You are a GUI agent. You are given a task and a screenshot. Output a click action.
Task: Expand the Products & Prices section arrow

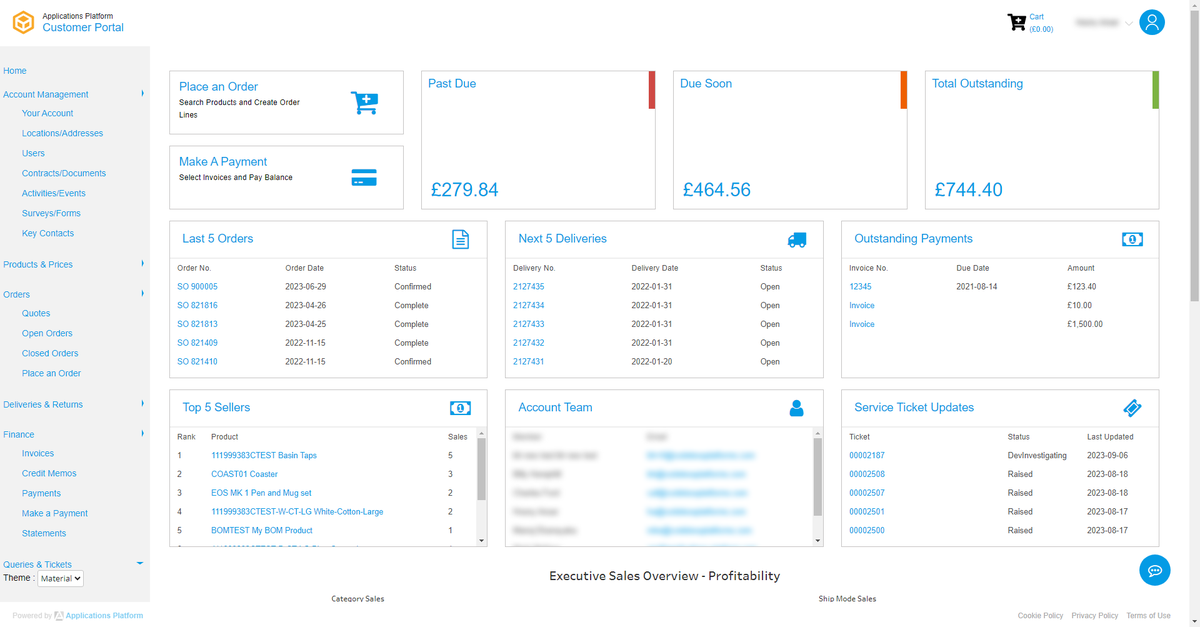click(143, 264)
